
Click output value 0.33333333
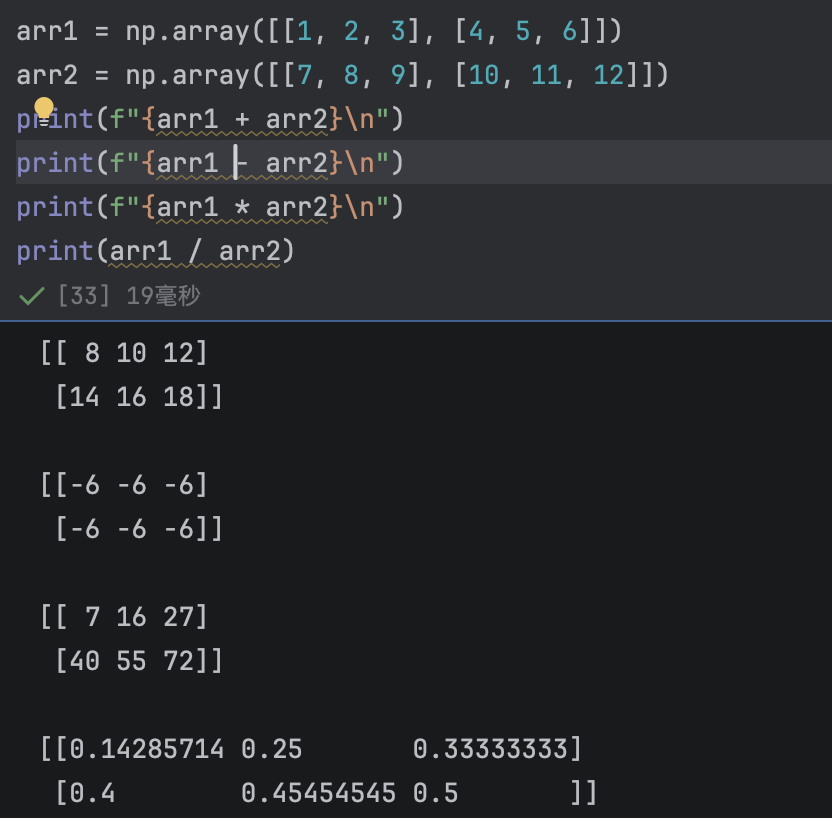(490, 749)
